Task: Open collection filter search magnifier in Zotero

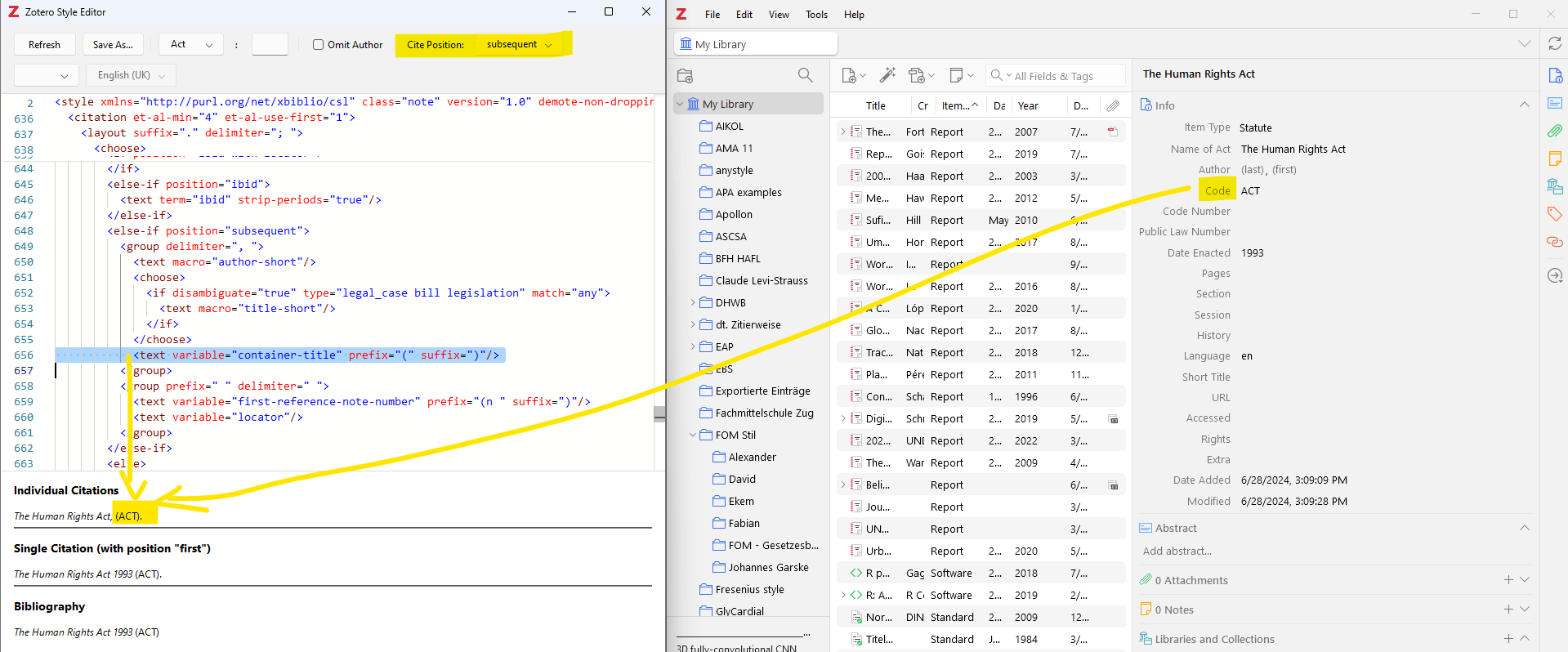Action: 805,75
